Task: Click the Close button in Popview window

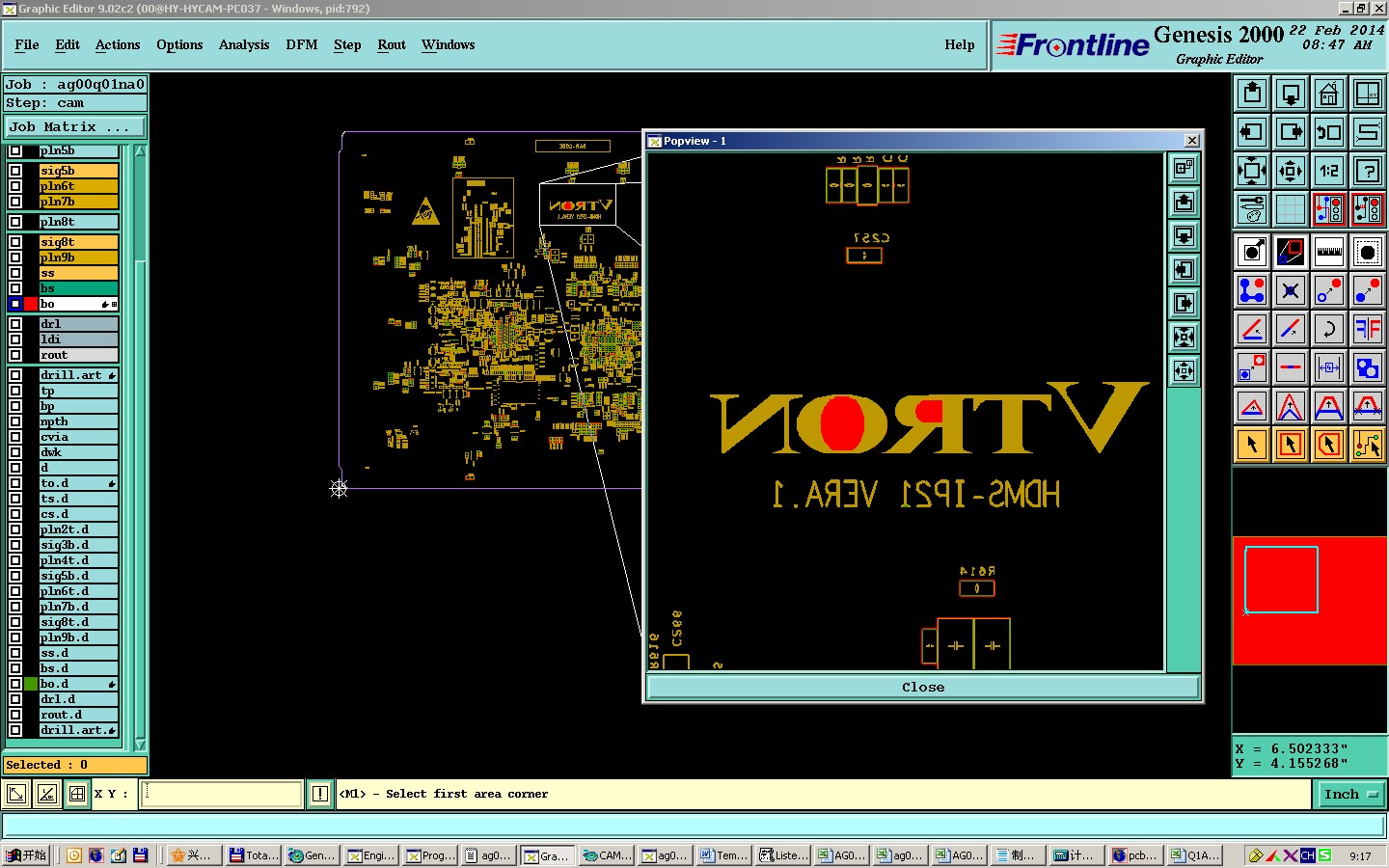Action: 923,687
